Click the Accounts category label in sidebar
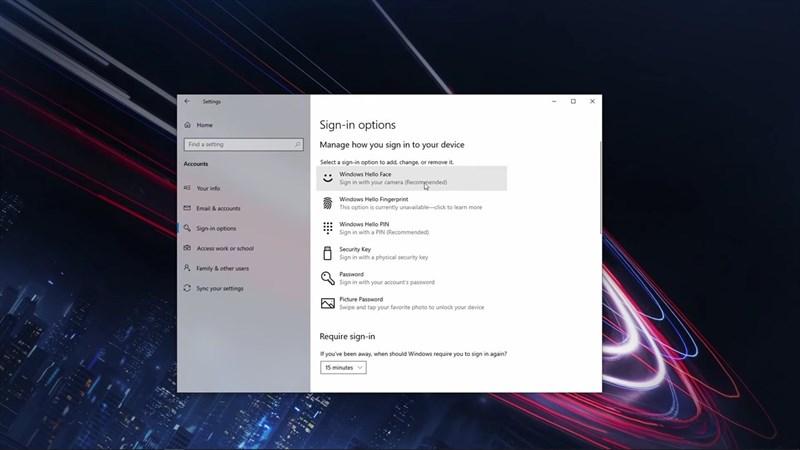Image resolution: width=800 pixels, height=450 pixels. click(196, 164)
